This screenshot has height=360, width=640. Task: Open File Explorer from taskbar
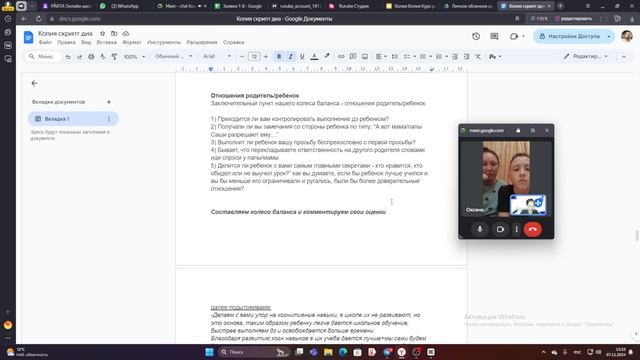click(328, 352)
